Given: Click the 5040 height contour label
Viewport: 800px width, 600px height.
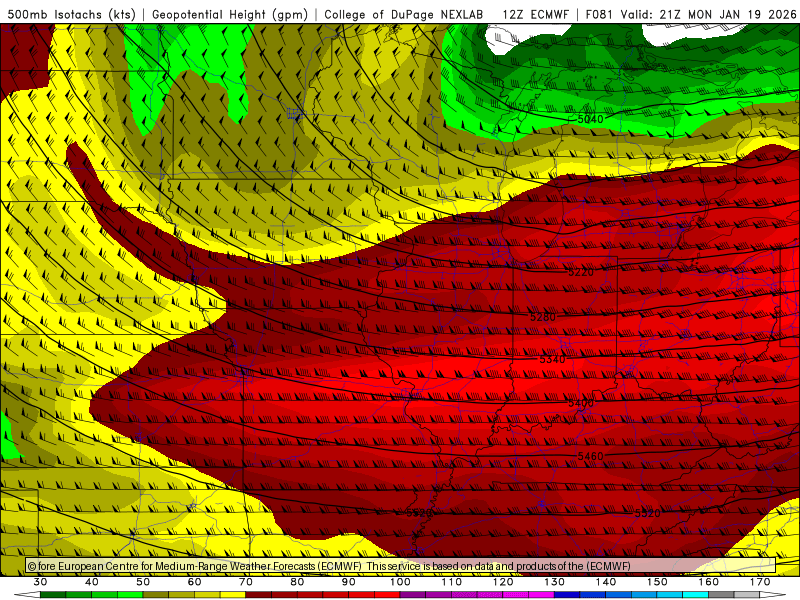Looking at the screenshot, I should click(x=590, y=119).
